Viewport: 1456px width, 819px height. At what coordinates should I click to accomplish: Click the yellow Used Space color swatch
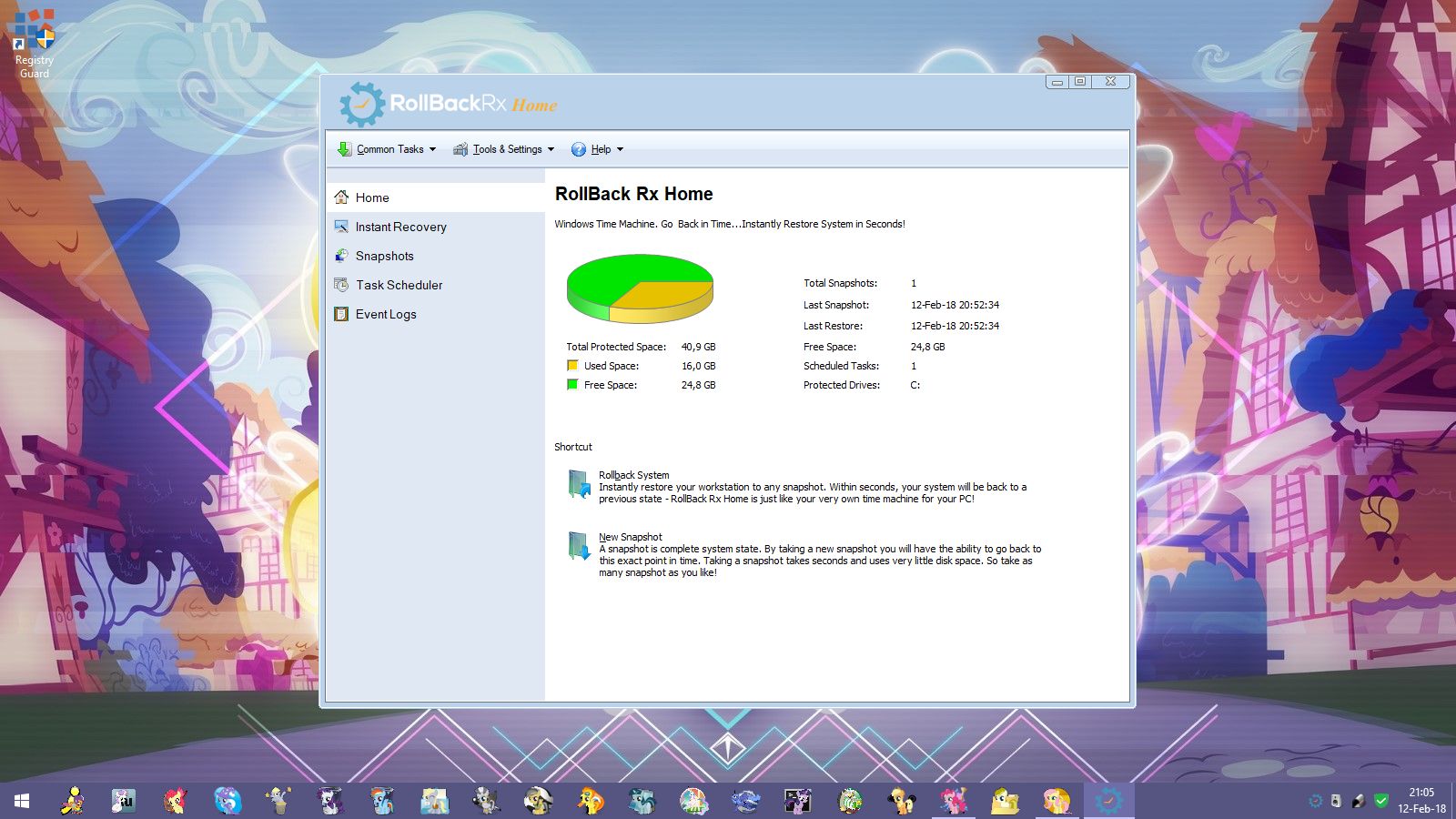(x=572, y=366)
